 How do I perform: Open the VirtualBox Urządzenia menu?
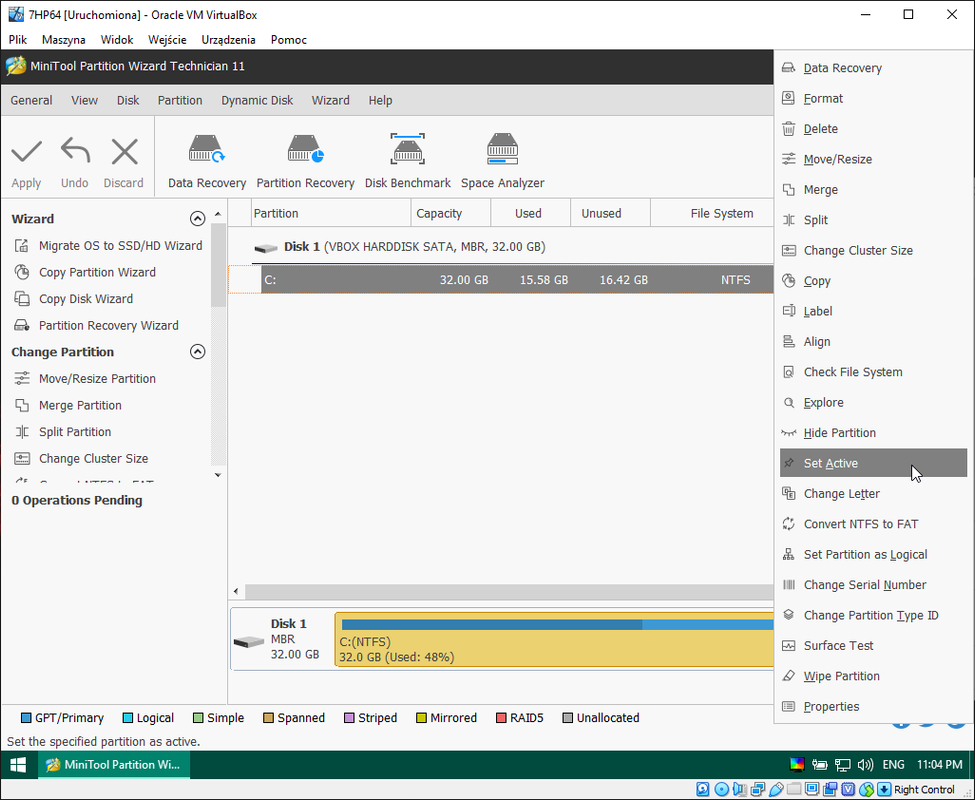pos(228,40)
